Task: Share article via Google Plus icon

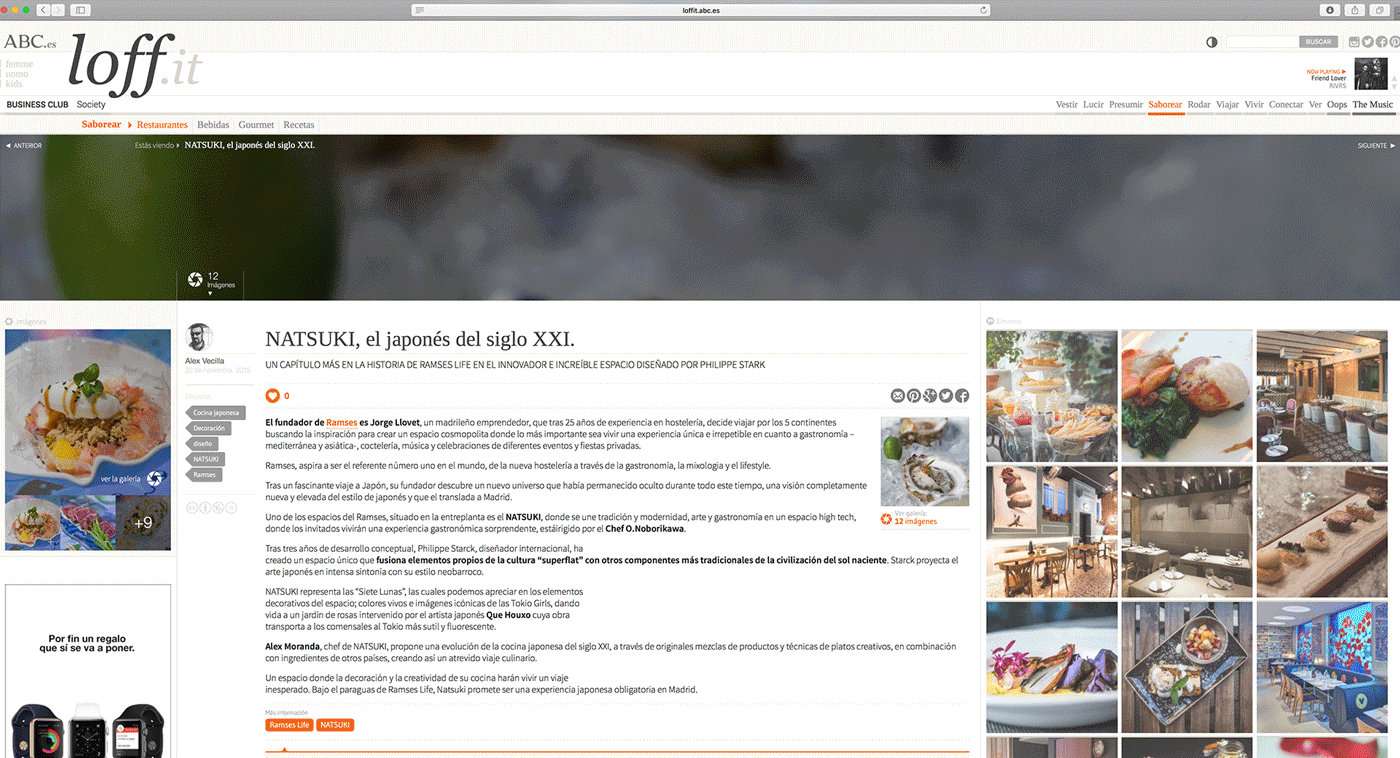Action: [930, 396]
